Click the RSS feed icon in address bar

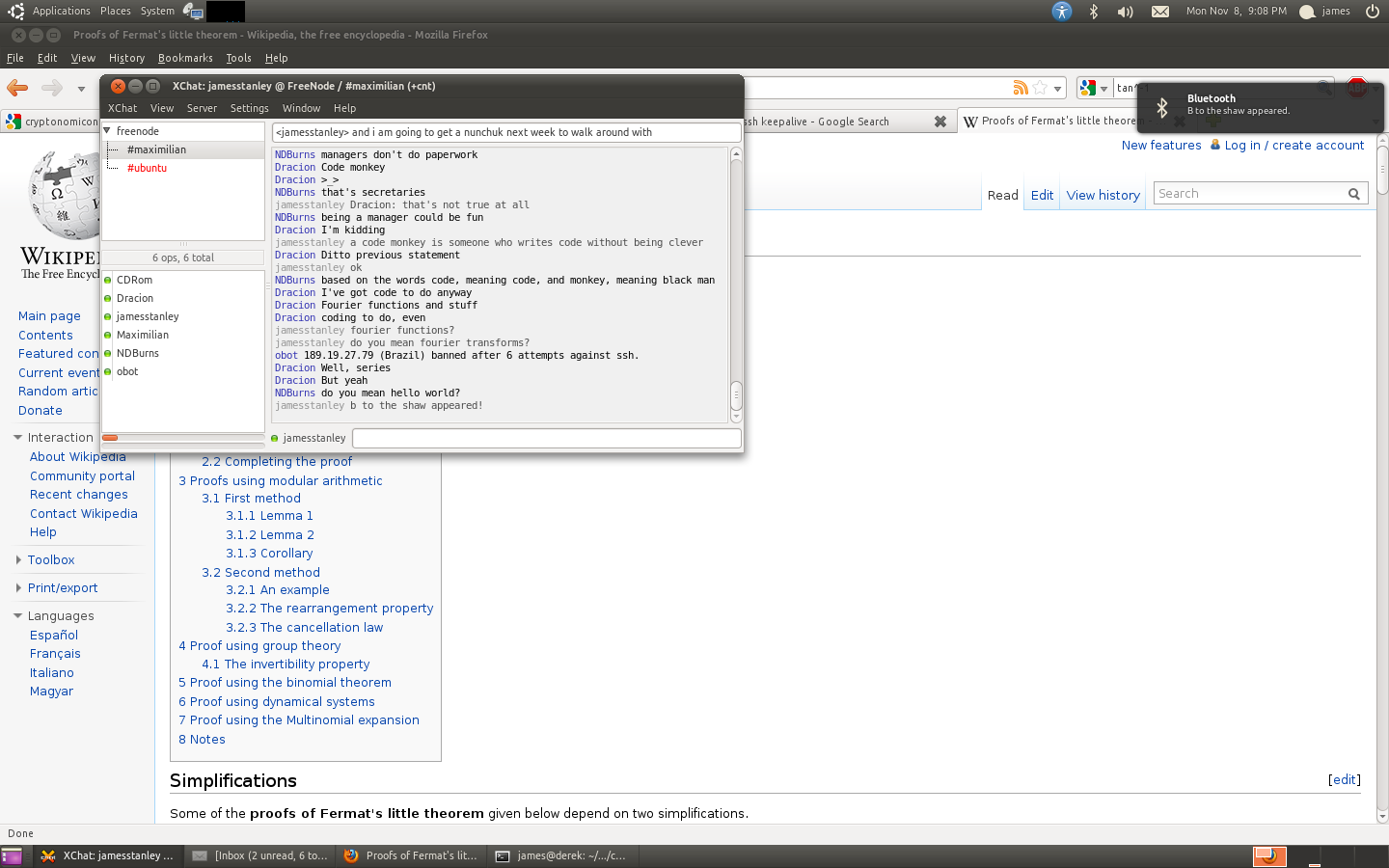[1020, 88]
